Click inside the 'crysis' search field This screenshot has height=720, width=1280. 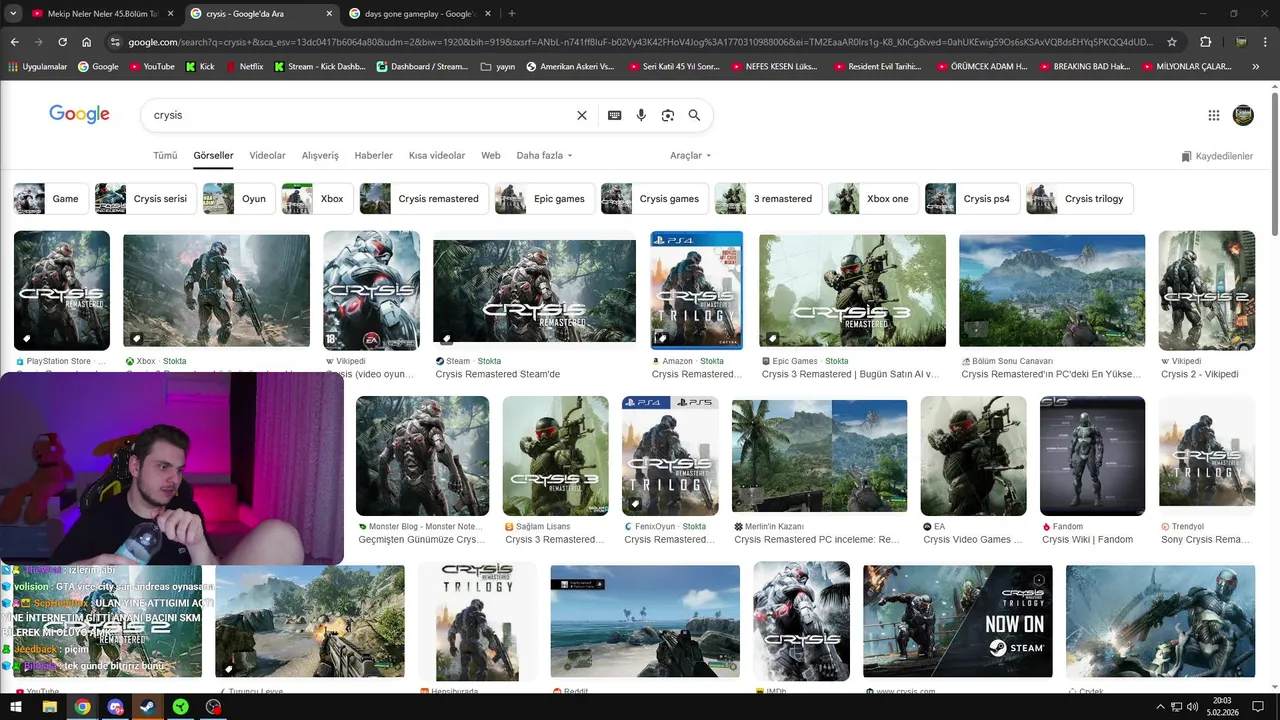(x=360, y=115)
